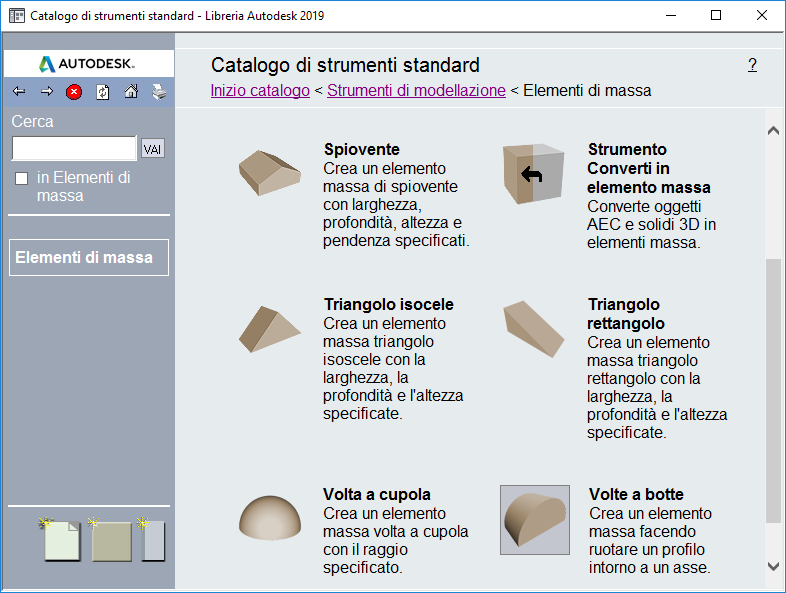The image size is (786, 593).
Task: Click the Triangolo isocele title text
Action: coord(388,304)
